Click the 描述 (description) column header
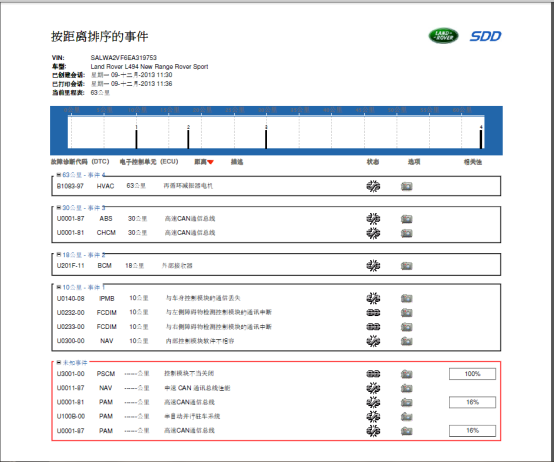This screenshot has width=554, height=462. [237, 162]
